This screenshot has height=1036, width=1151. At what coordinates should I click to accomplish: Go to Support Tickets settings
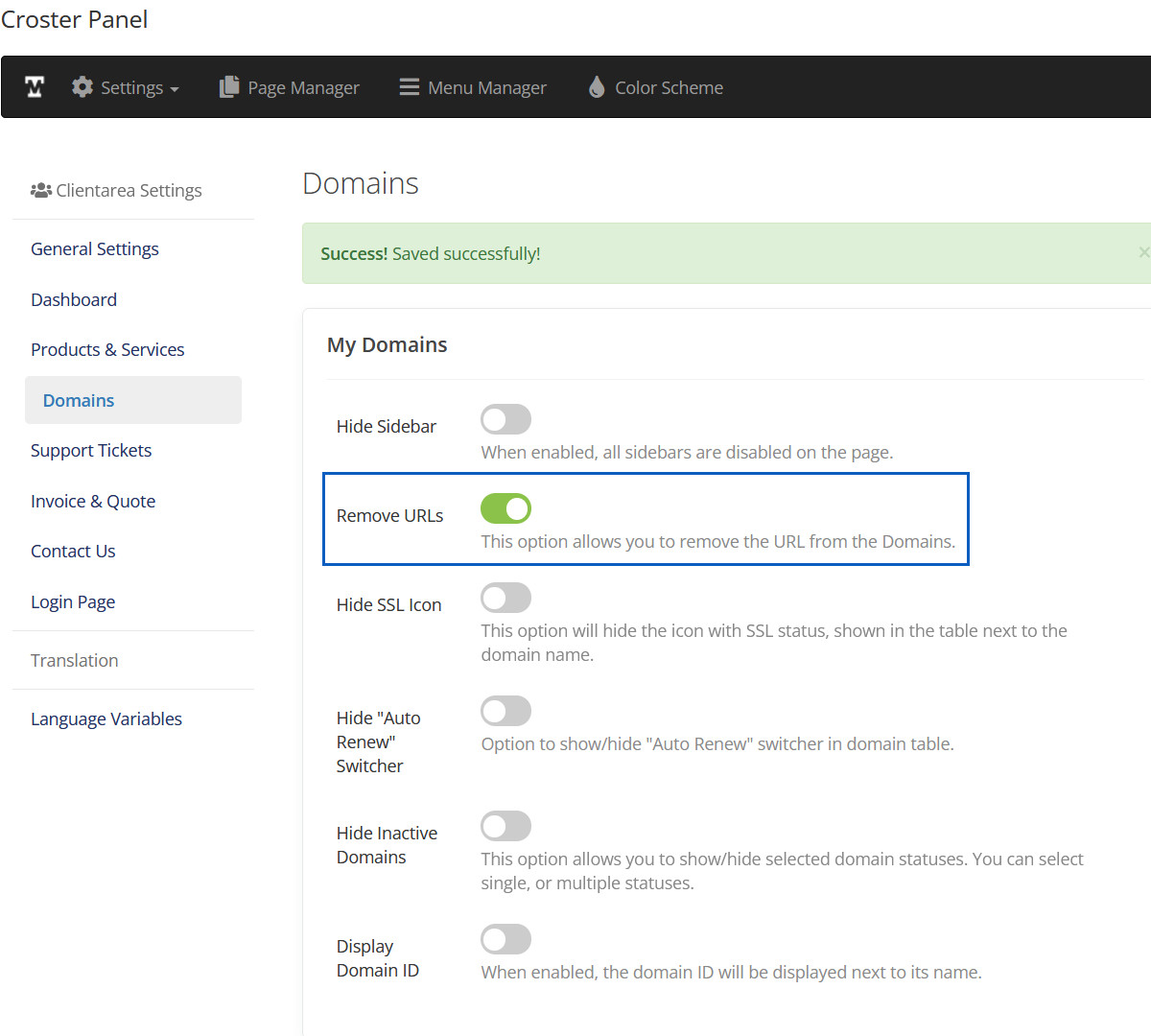tap(91, 451)
